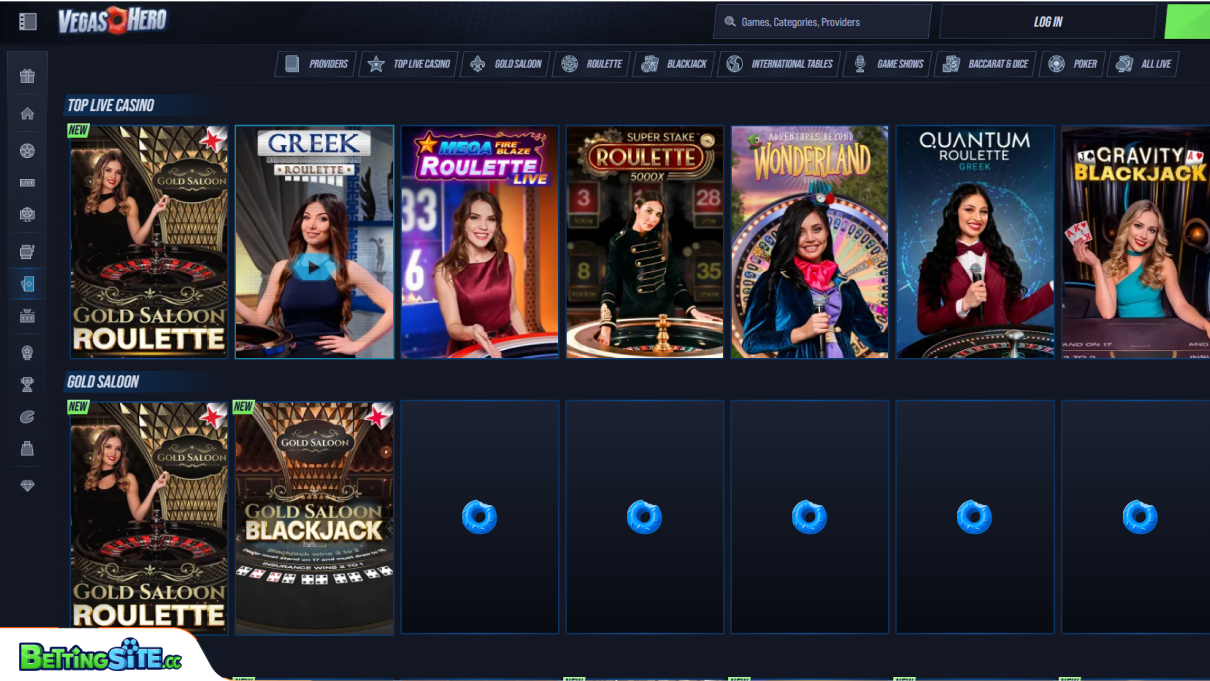Screen dimensions: 1210x681
Task: Expand the sidebar with the top-left menu icon
Action: click(x=27, y=22)
